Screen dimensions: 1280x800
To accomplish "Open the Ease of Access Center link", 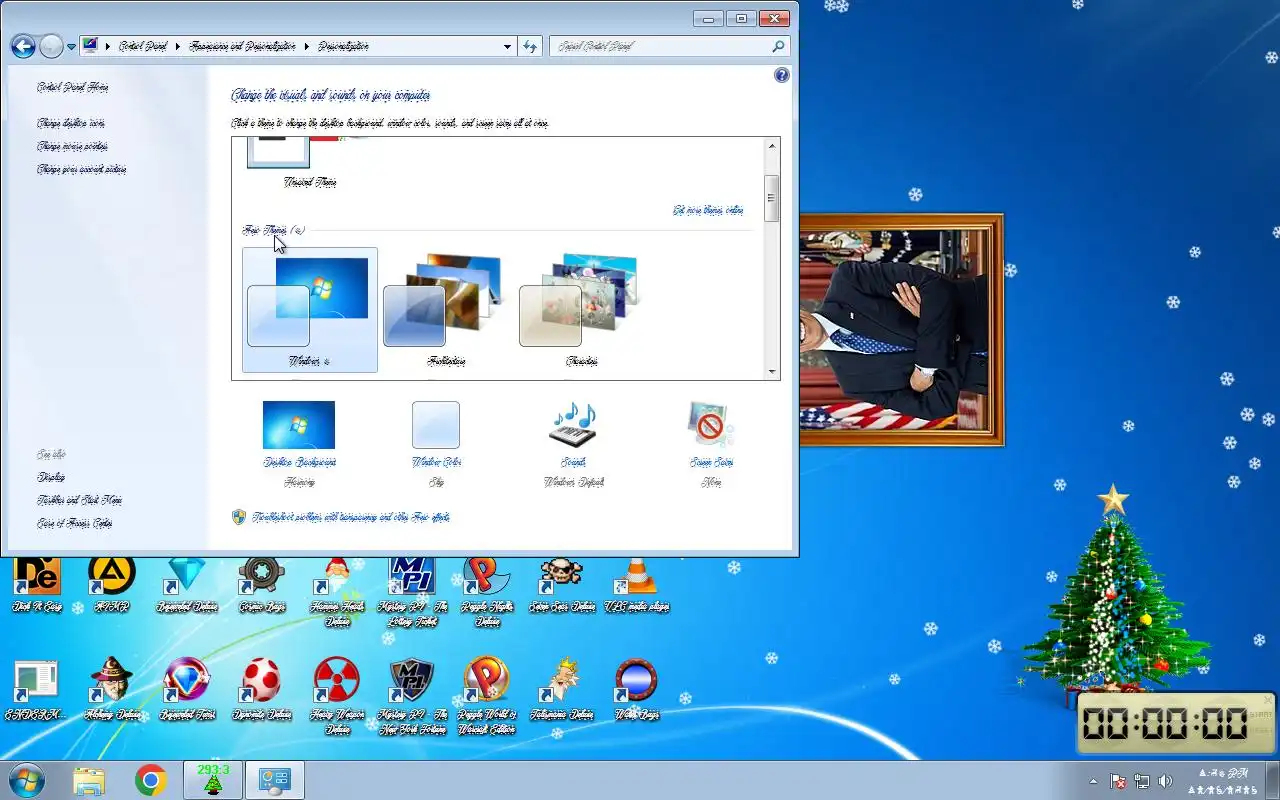I will click(x=75, y=523).
